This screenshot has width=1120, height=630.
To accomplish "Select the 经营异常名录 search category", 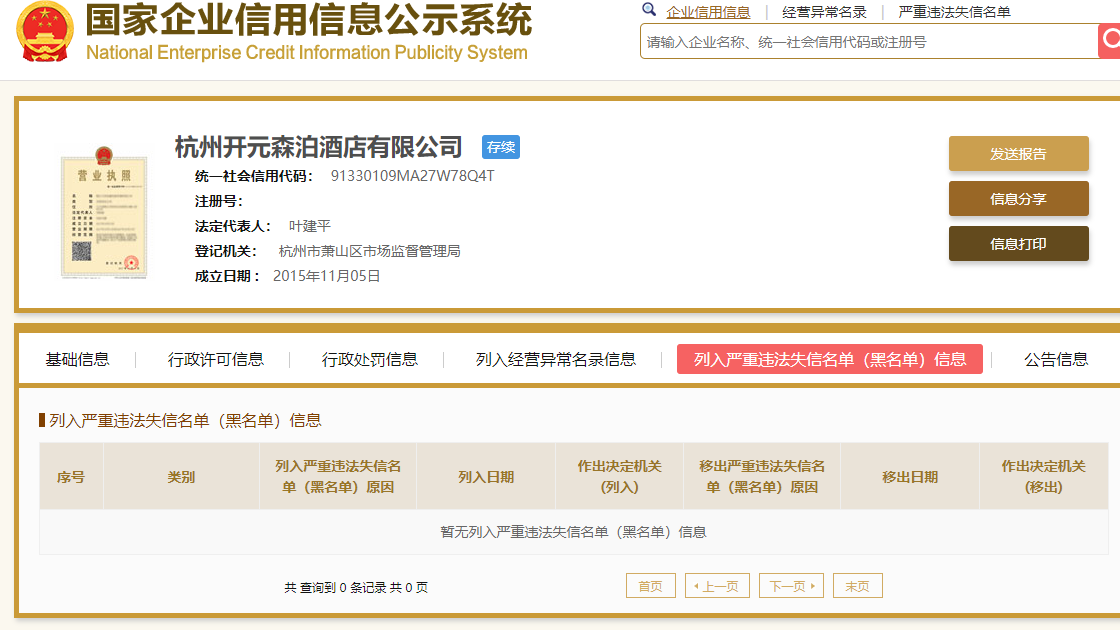I will pos(824,12).
